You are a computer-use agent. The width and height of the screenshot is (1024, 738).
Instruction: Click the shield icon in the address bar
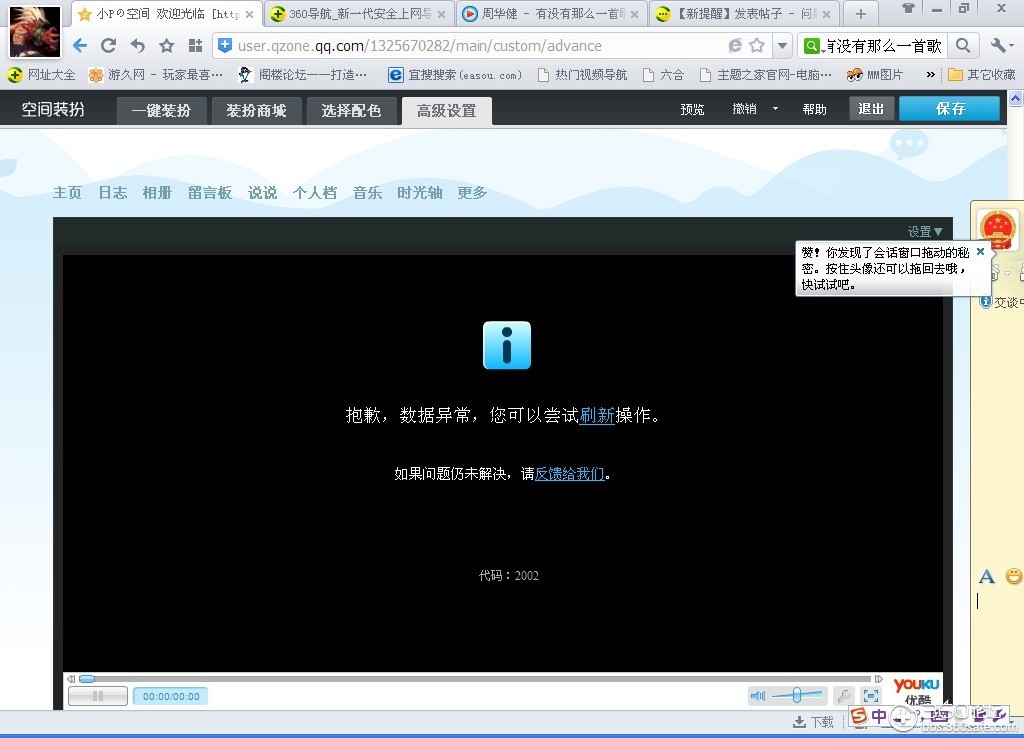coord(225,45)
